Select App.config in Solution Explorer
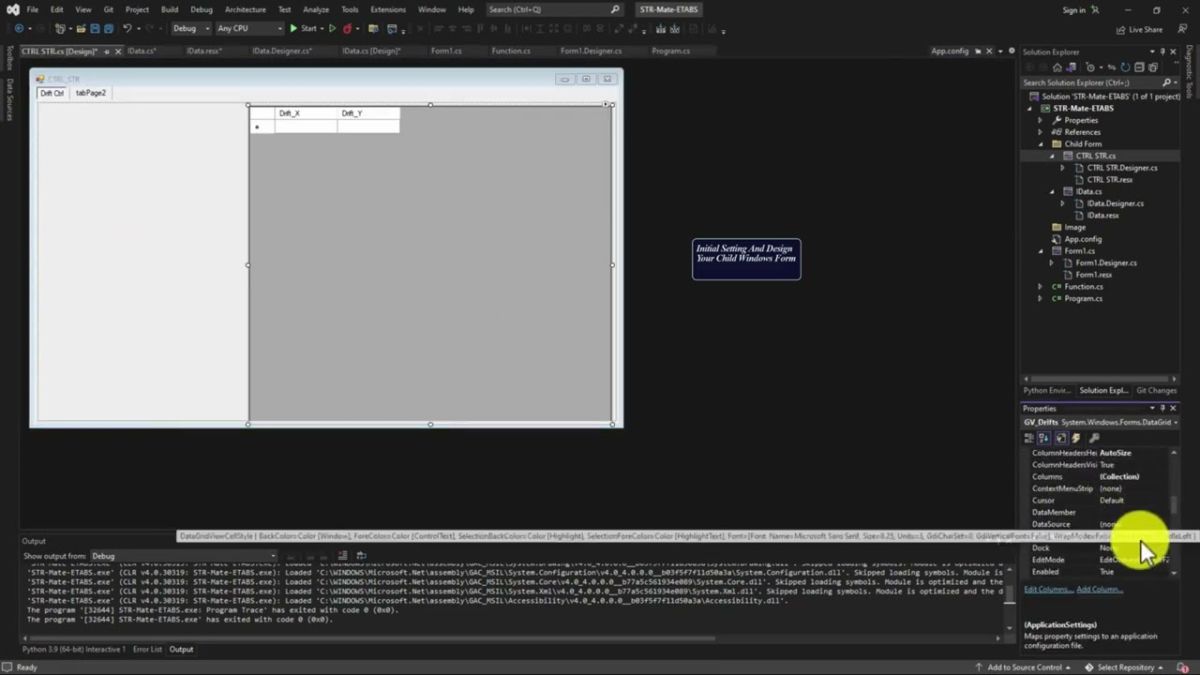The image size is (1200, 675). tap(1083, 239)
